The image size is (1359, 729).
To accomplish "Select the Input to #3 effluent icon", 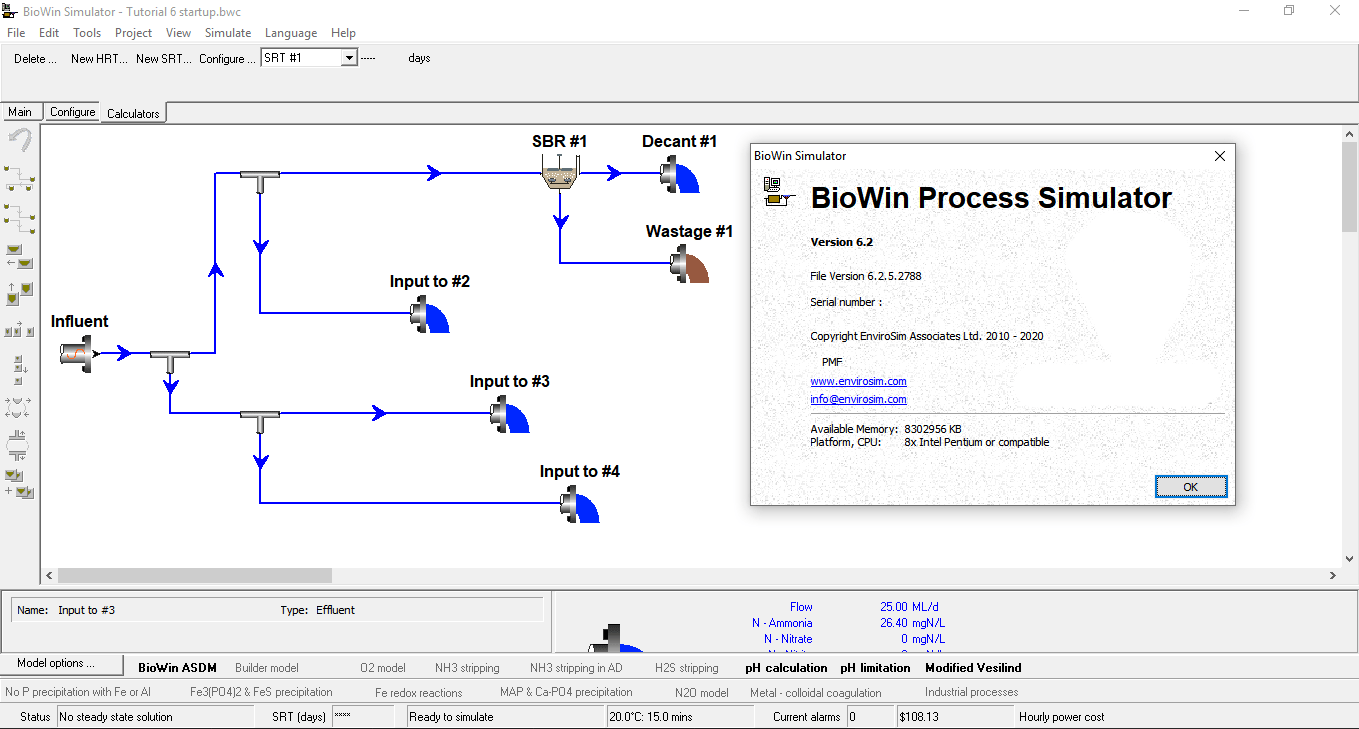I will click(510, 416).
